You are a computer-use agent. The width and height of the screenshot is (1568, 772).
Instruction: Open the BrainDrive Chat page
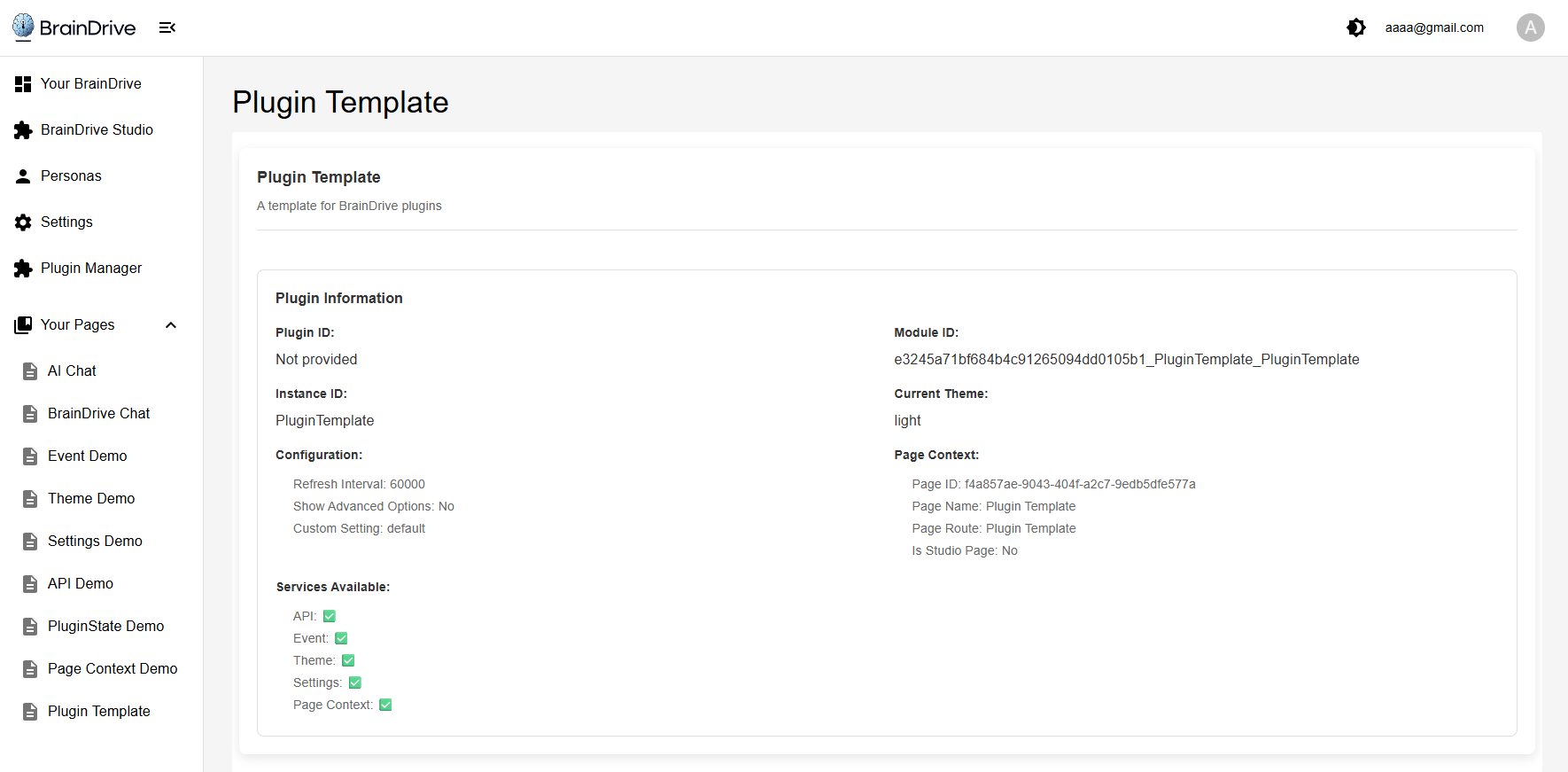98,414
